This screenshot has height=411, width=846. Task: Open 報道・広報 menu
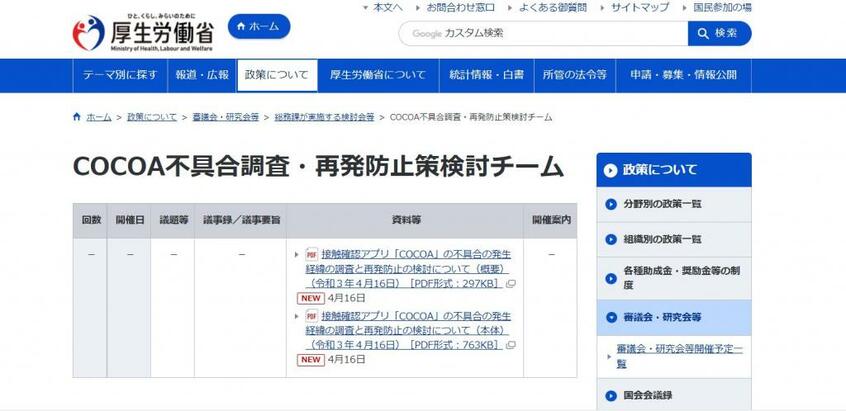tap(202, 76)
